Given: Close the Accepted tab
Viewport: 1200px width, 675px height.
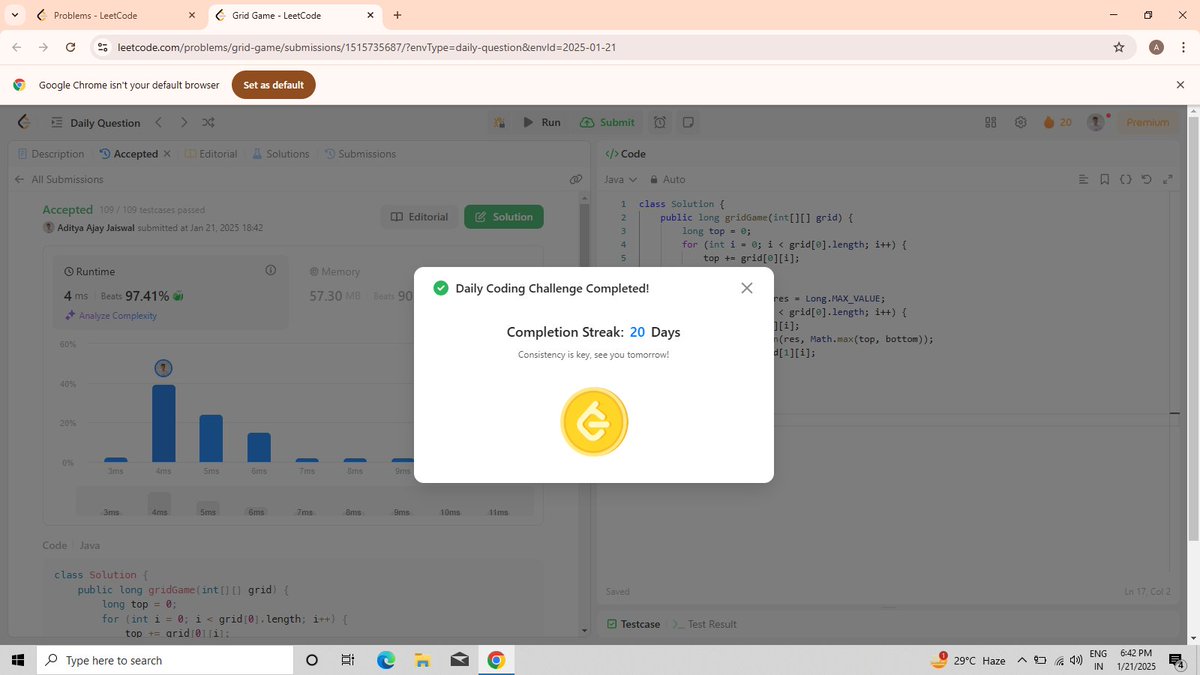Looking at the screenshot, I should coord(167,154).
